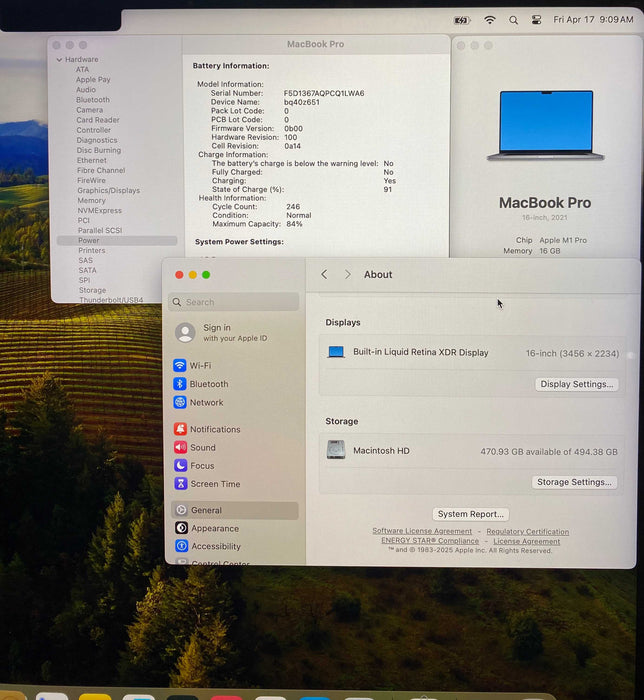Open Spotlight search in the menu bar
This screenshot has height=700, width=644.
514,20
